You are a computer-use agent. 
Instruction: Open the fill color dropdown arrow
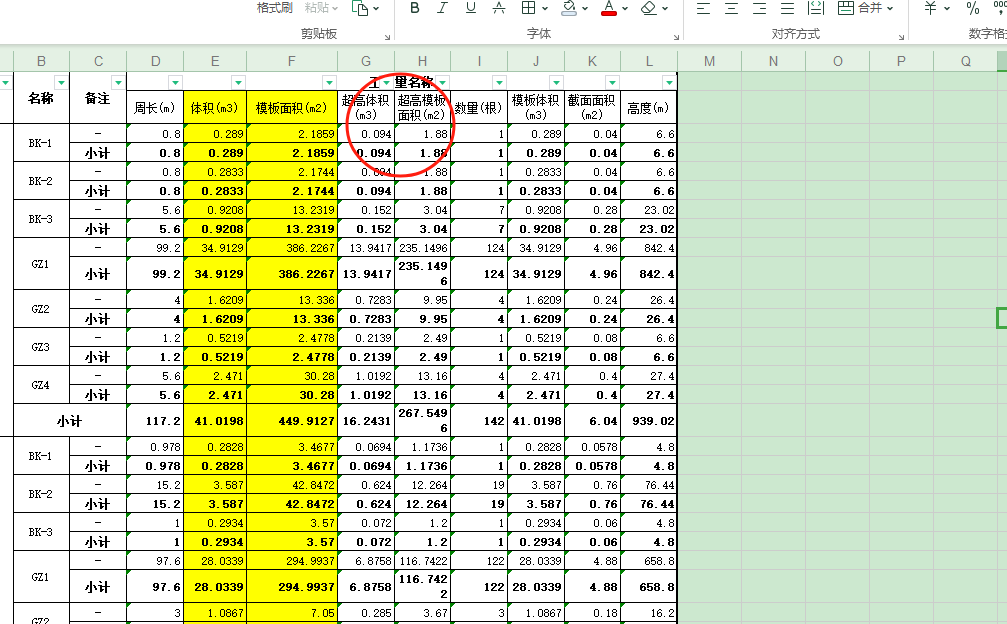[585, 8]
